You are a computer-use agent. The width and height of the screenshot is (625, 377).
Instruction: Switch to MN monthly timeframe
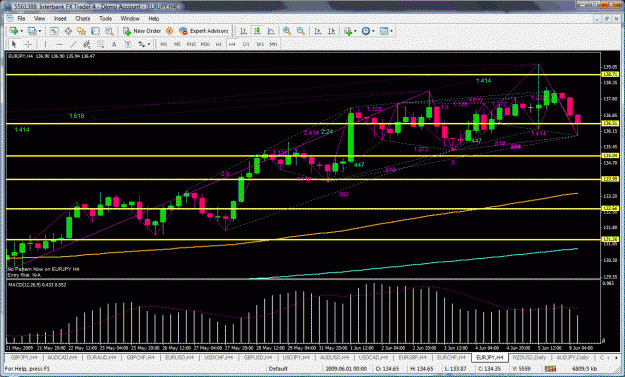click(273, 44)
